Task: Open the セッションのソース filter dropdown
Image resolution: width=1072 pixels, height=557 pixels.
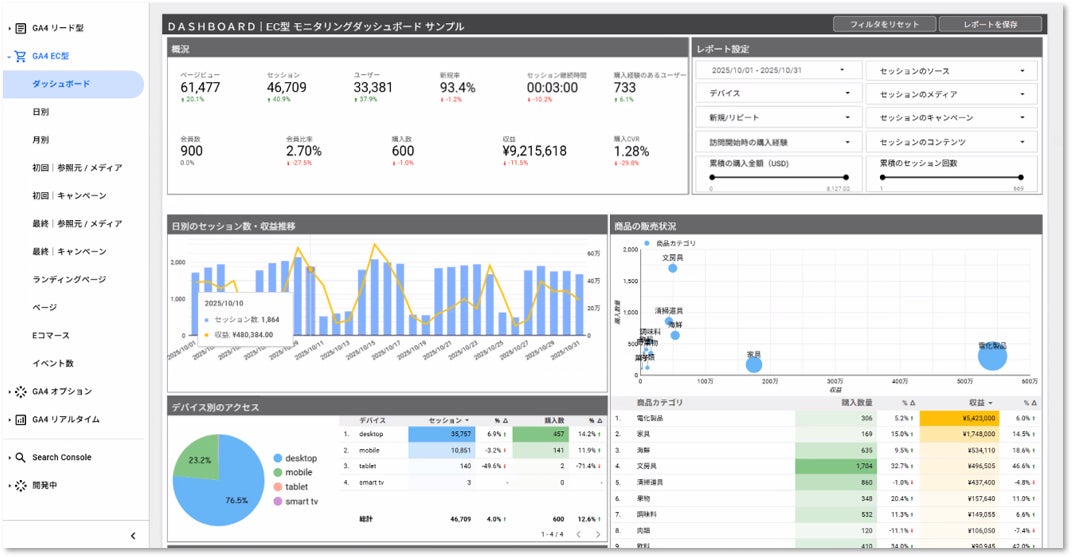Action: tap(951, 71)
